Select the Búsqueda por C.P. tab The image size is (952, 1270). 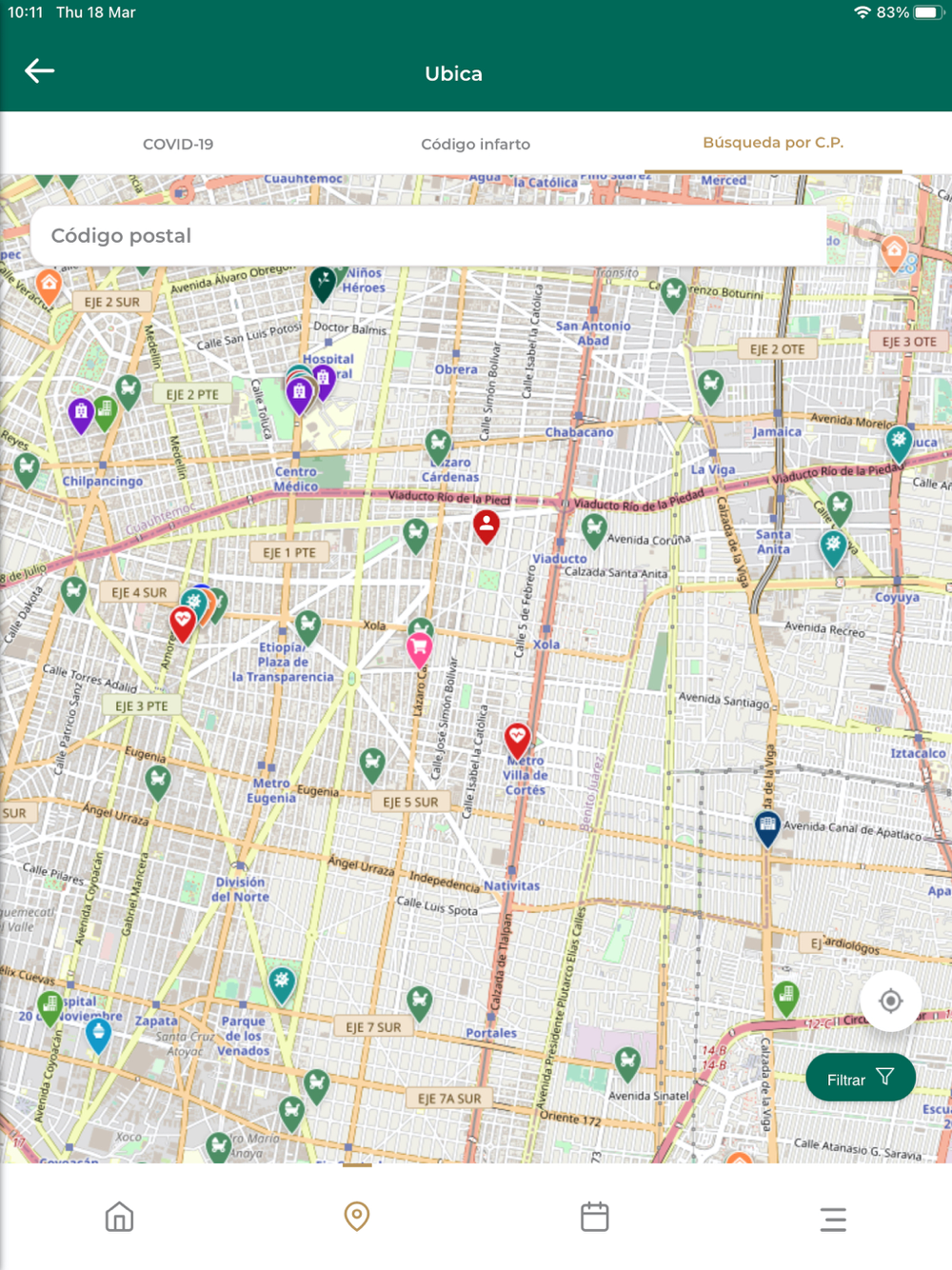[x=773, y=143]
